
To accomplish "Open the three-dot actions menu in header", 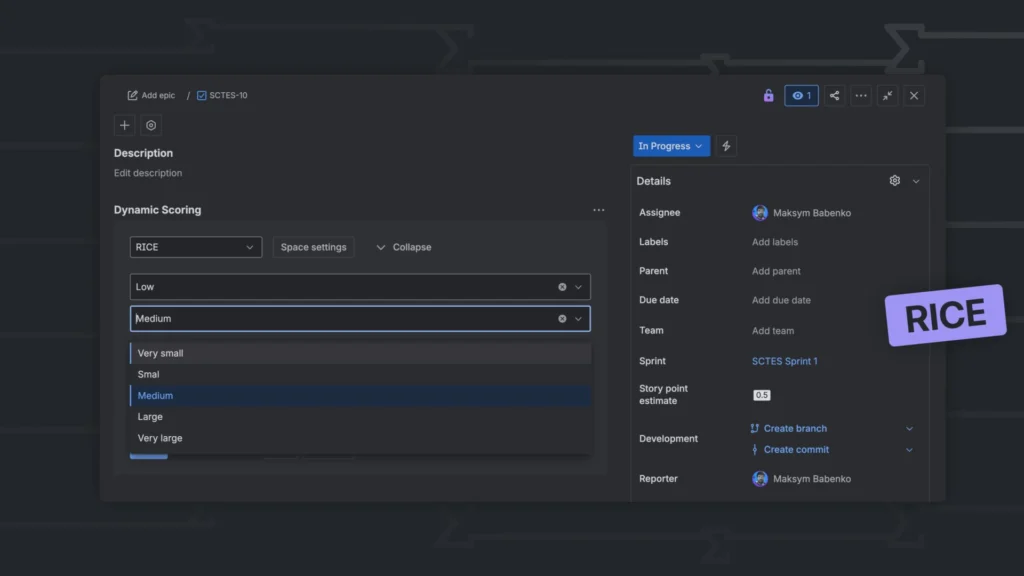I will tap(861, 95).
